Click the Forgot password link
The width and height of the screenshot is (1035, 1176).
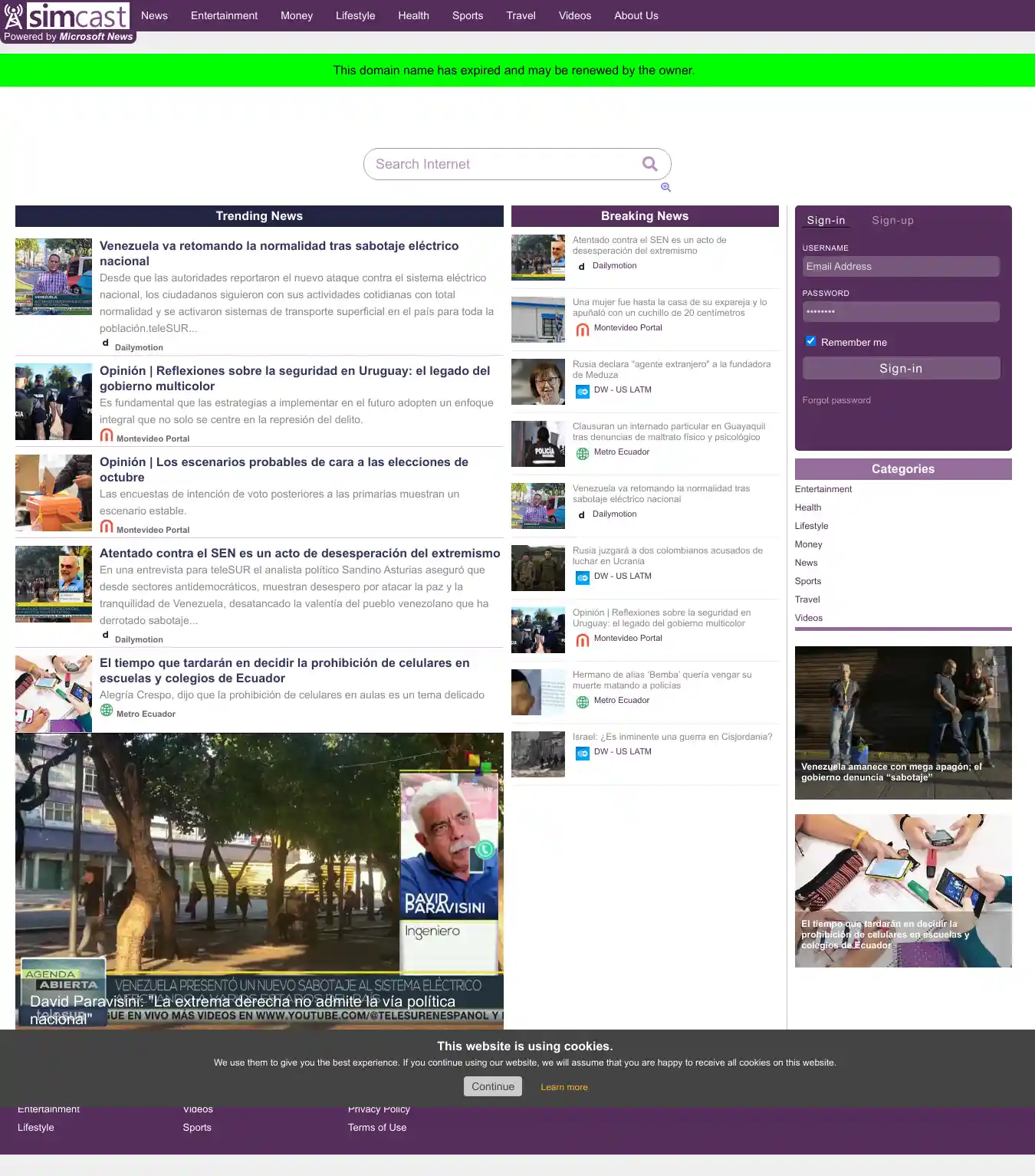(836, 400)
